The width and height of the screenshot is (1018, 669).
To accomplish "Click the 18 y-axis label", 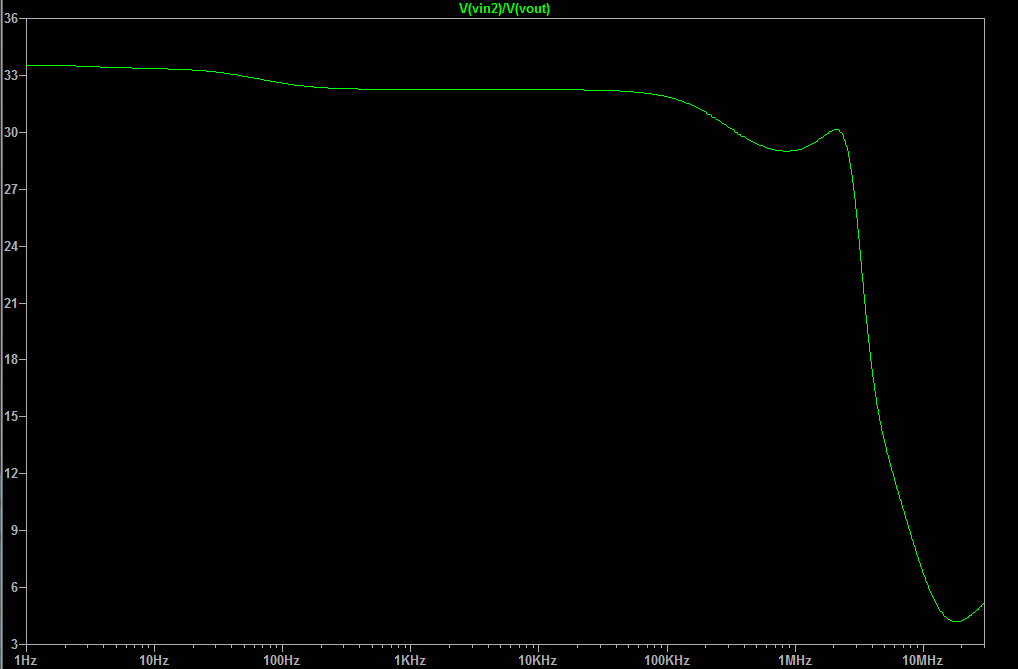I will [10, 360].
